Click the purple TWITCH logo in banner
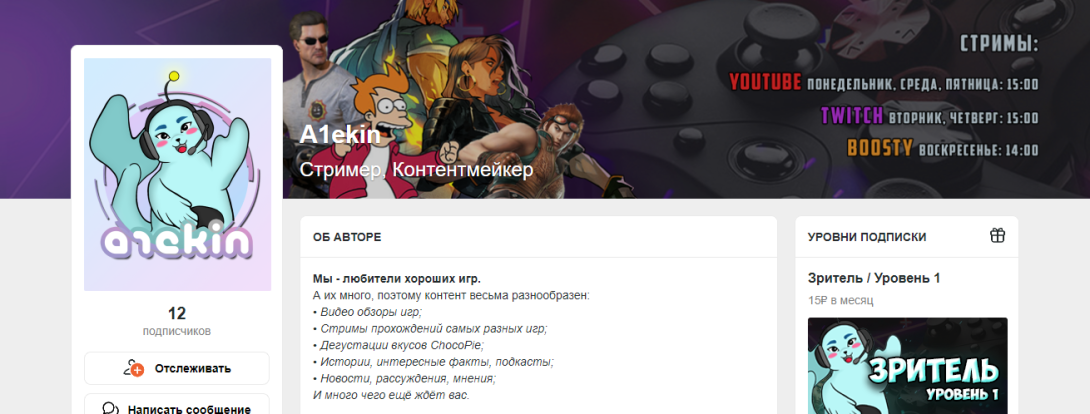Screen dimensions: 1090x414 pos(852,116)
